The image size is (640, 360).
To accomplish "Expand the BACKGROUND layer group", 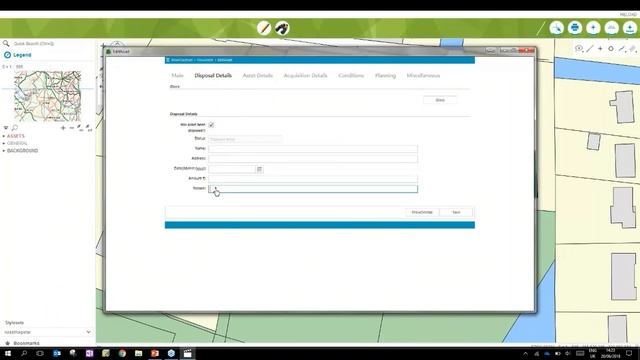I will [4, 151].
